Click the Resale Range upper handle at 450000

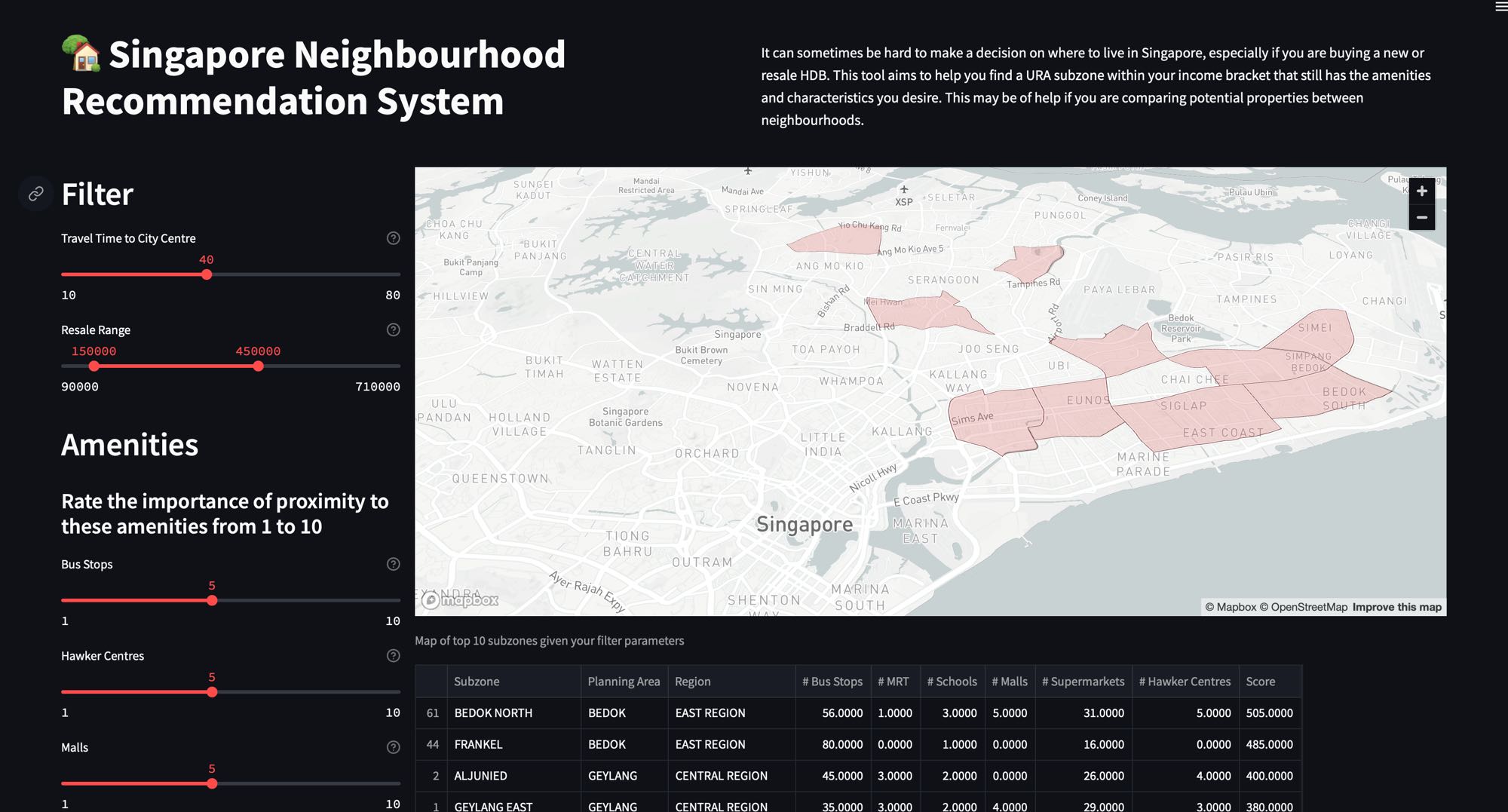click(x=258, y=366)
